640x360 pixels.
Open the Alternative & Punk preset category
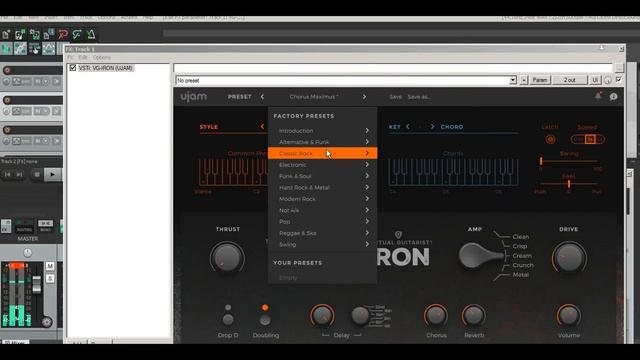(x=322, y=142)
